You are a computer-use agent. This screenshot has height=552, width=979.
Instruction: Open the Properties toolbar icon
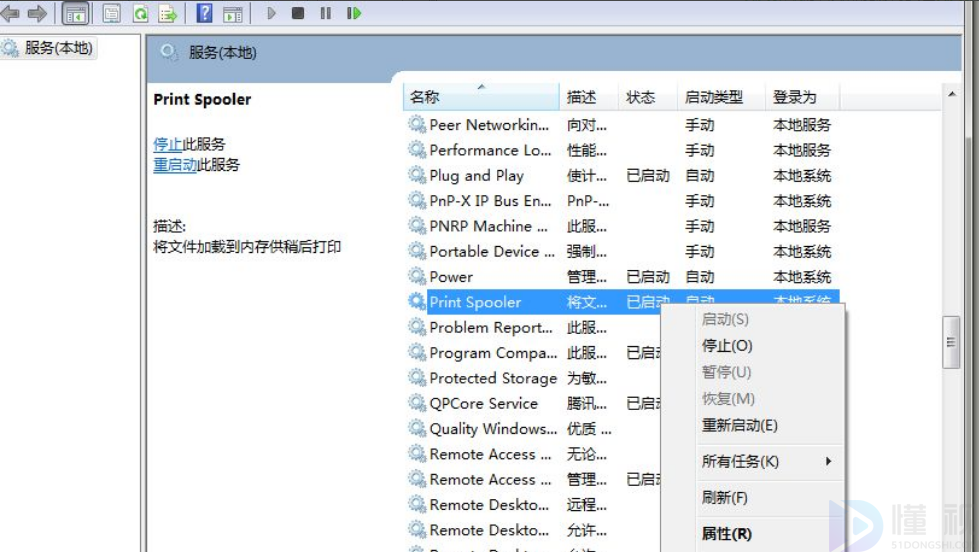[112, 13]
